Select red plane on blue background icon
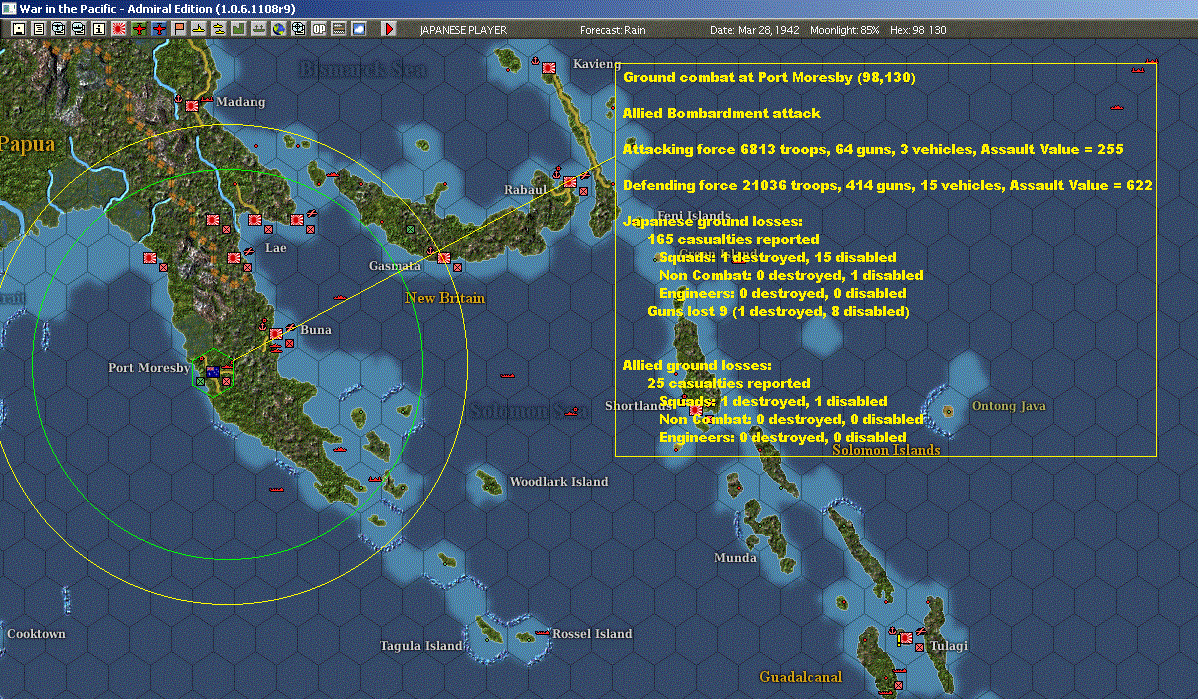 point(159,29)
